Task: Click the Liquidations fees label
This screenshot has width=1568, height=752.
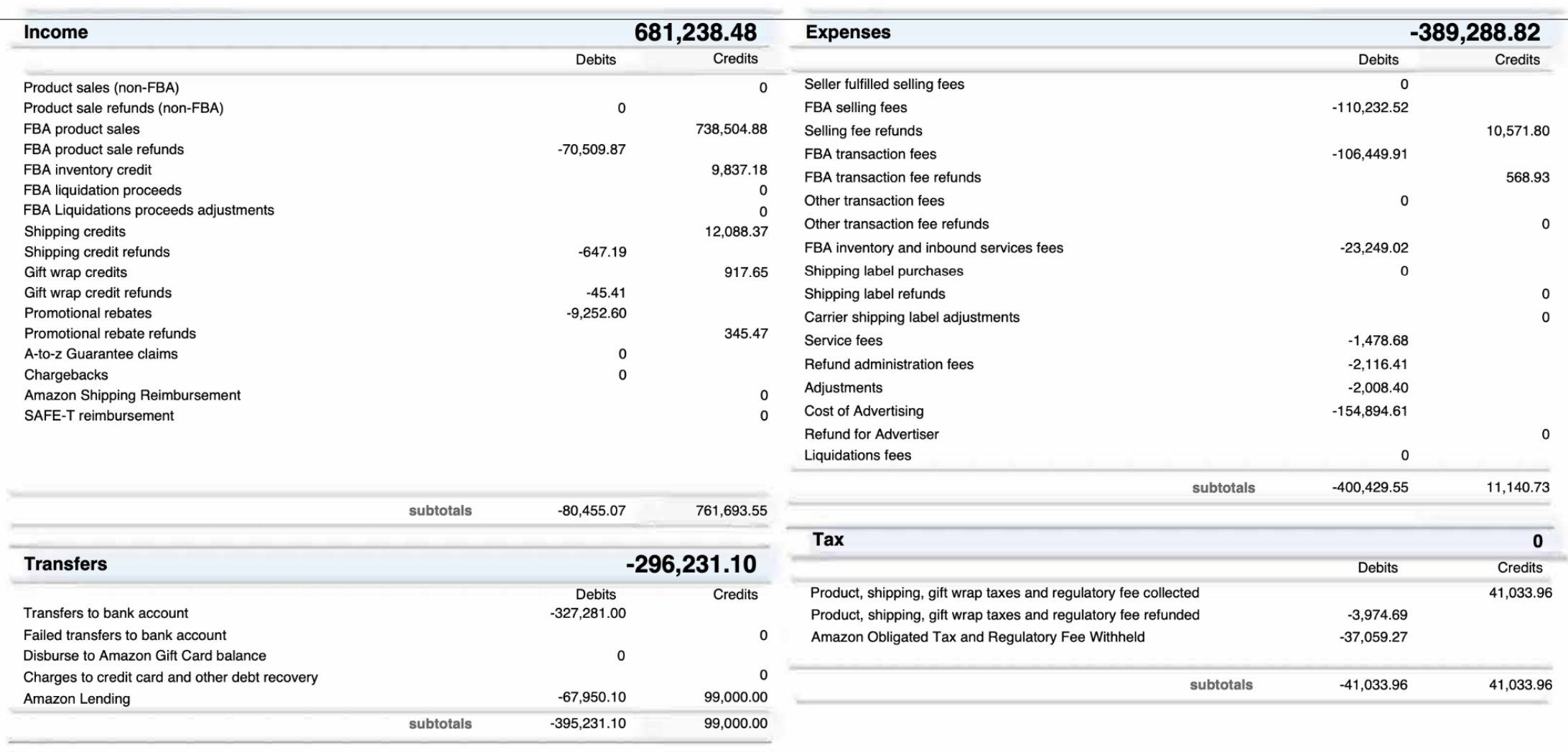Action: click(x=857, y=456)
